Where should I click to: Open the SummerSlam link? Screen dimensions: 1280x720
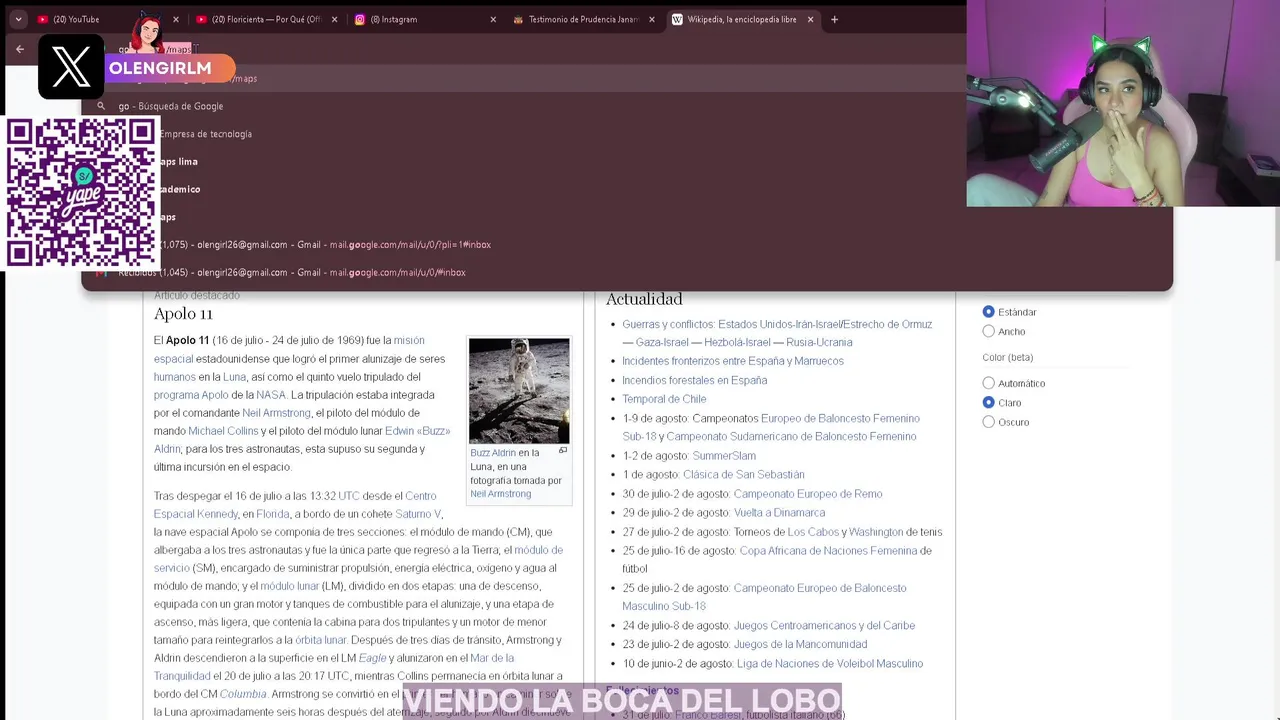click(724, 456)
